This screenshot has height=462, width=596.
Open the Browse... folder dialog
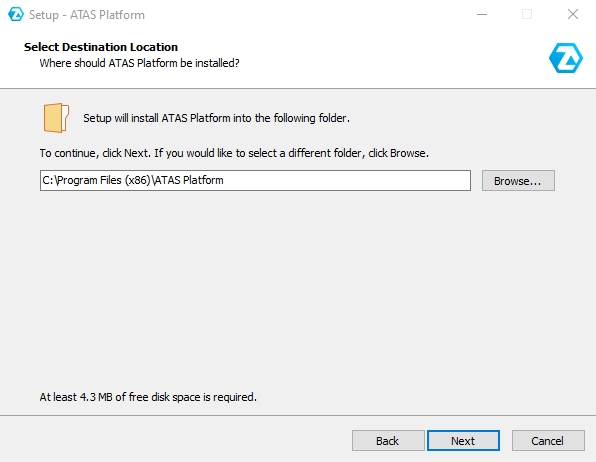(518, 181)
